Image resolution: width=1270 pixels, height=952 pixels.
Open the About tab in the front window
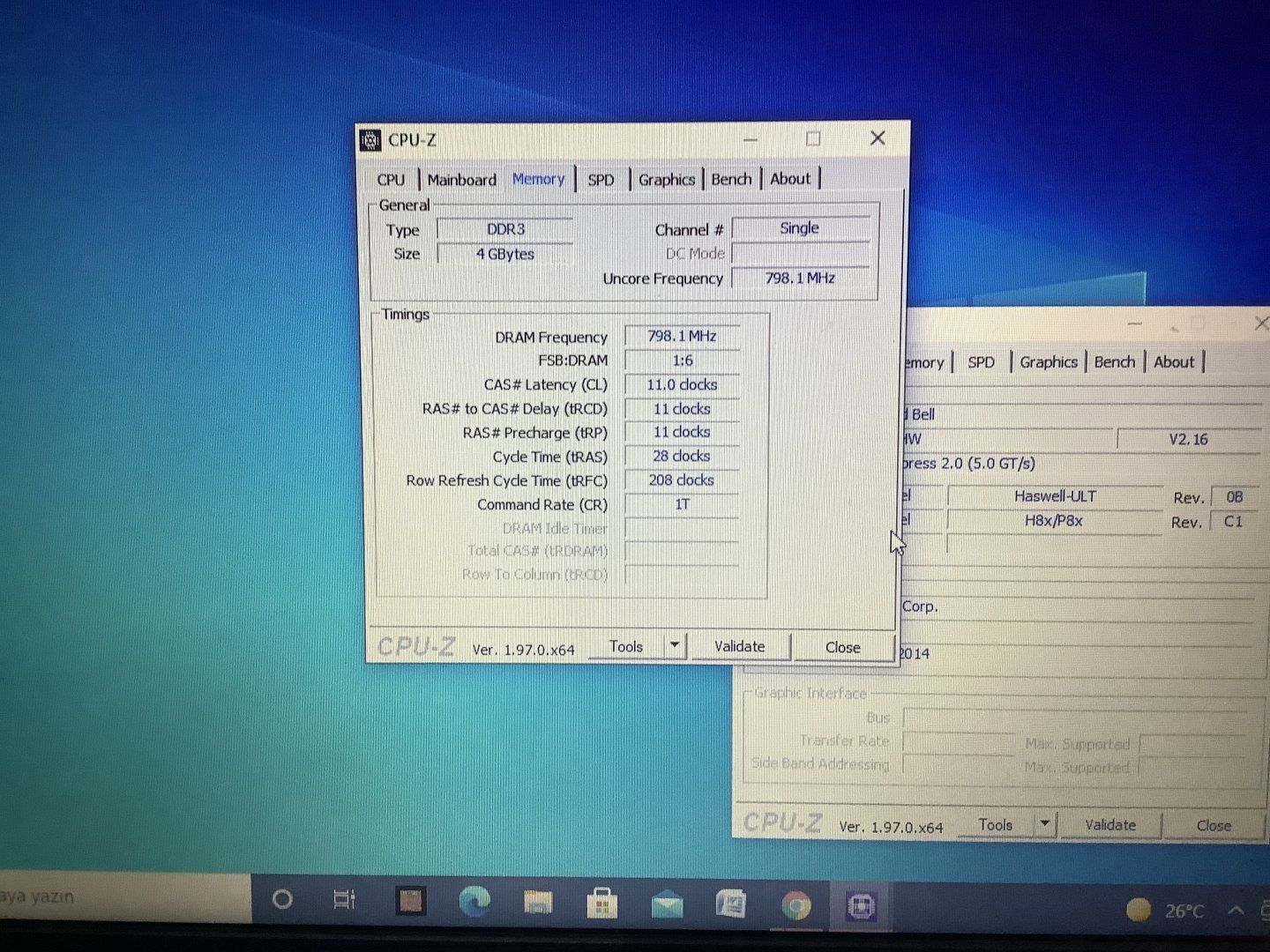[790, 179]
